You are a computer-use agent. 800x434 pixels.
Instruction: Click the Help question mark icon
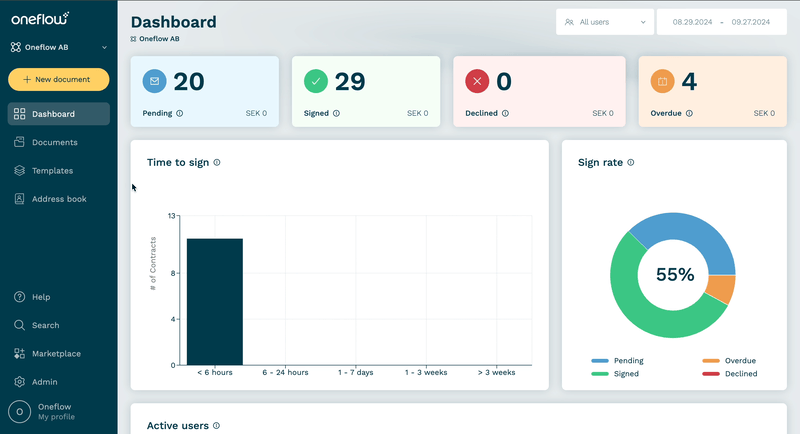tap(19, 297)
